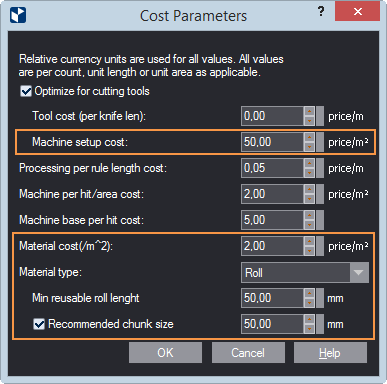Click OK to confirm cost parameters

point(165,353)
